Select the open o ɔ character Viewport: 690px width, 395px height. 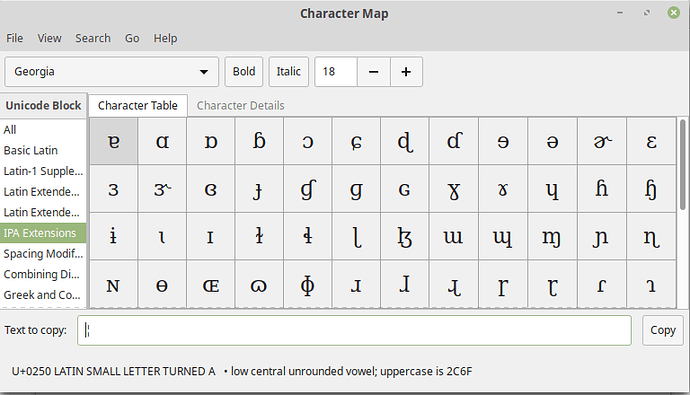click(x=308, y=141)
